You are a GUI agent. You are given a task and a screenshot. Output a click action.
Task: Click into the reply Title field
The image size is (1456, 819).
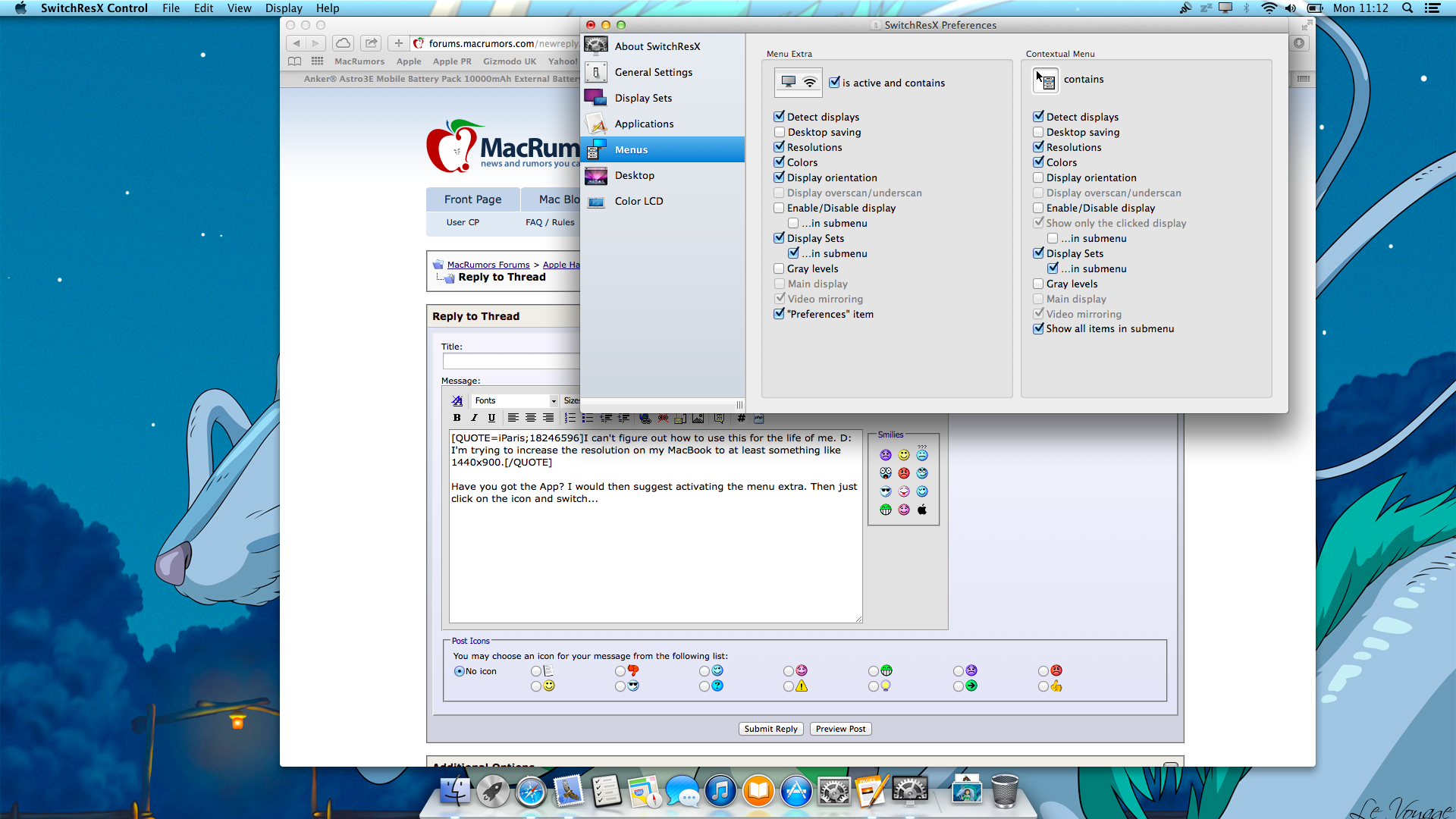tap(511, 361)
